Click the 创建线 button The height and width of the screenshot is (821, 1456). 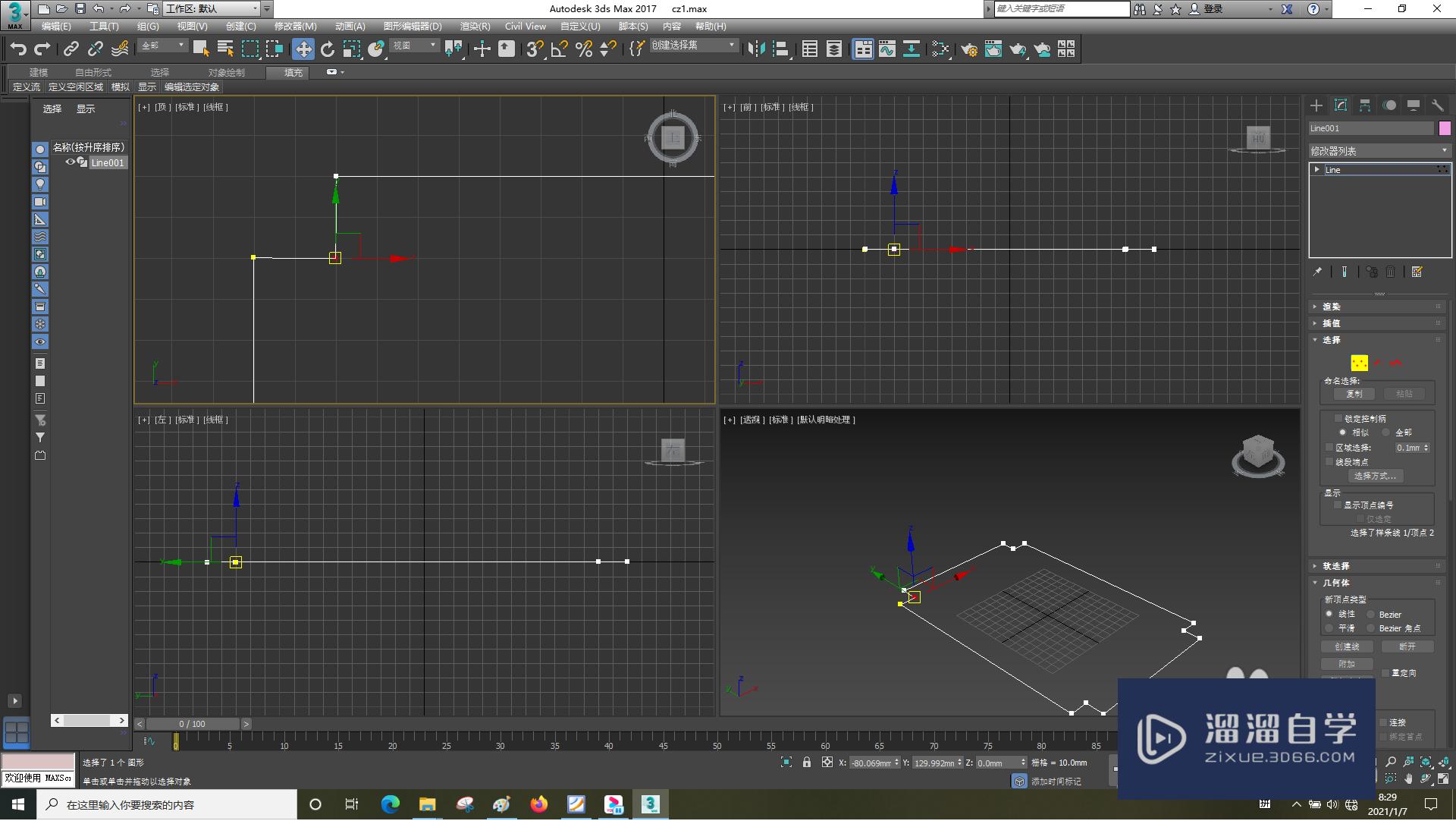[x=1347, y=646]
